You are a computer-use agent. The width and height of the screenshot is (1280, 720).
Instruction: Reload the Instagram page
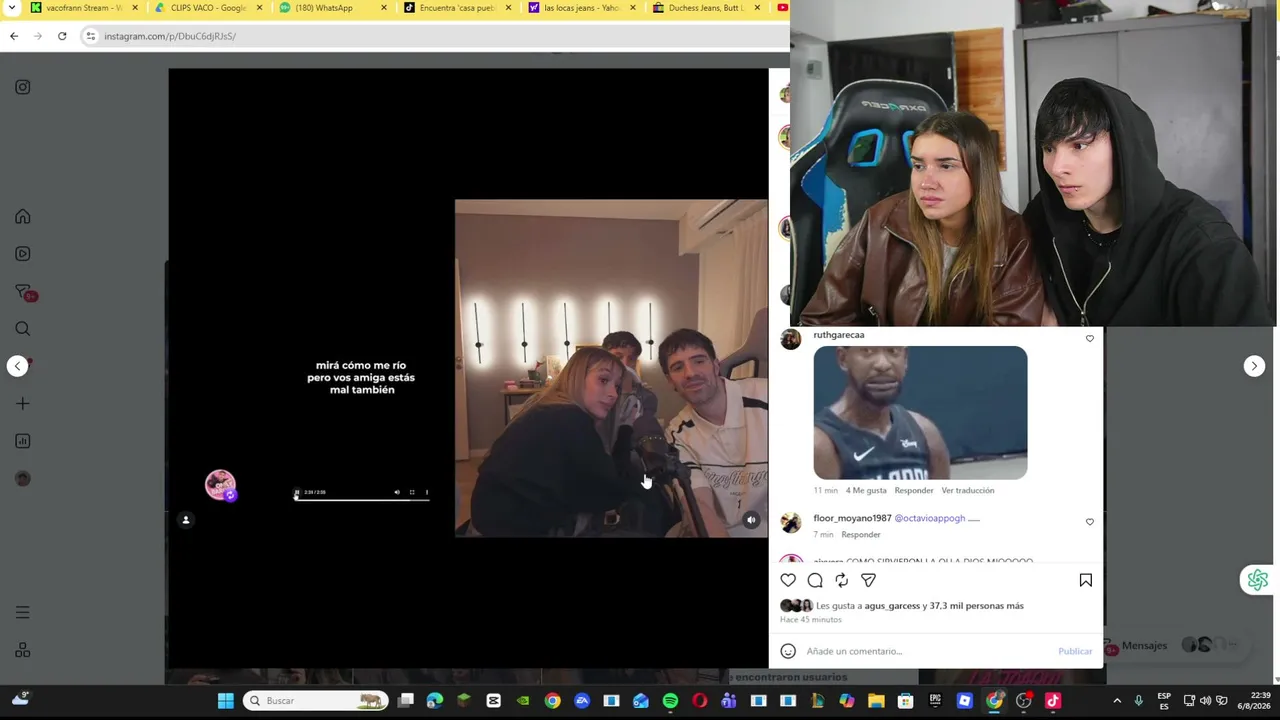[x=62, y=36]
